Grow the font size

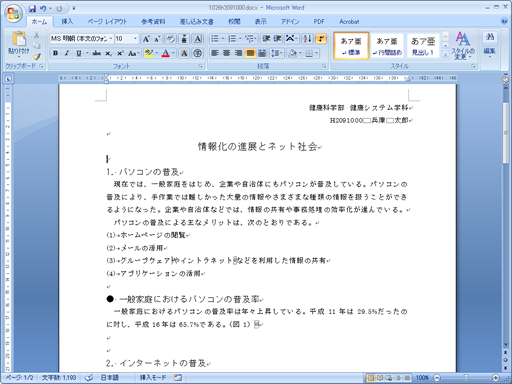tap(146, 39)
